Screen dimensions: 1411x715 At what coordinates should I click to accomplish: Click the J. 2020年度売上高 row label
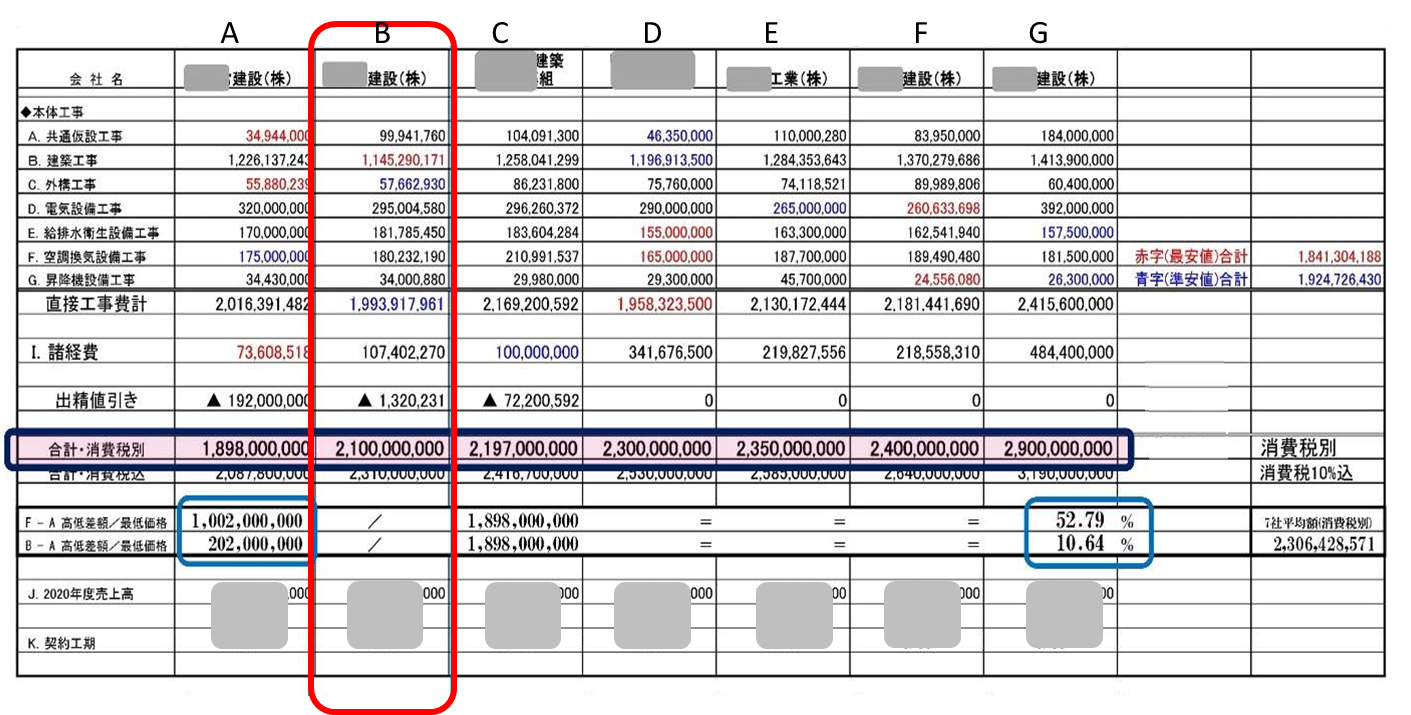80,594
